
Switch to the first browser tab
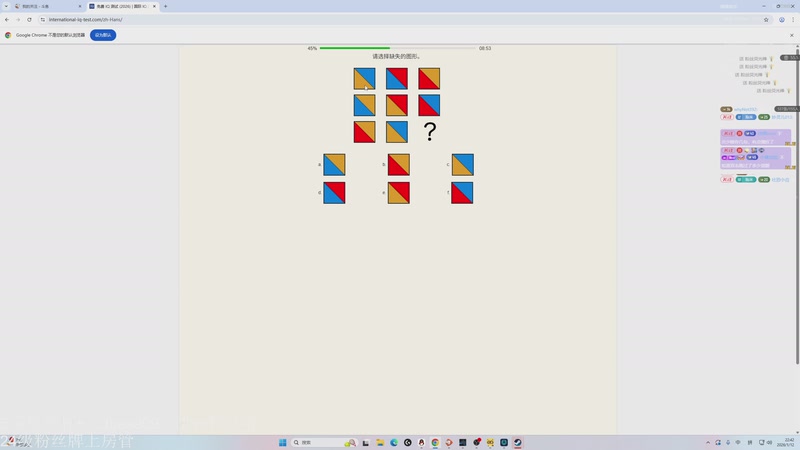(45, 6)
